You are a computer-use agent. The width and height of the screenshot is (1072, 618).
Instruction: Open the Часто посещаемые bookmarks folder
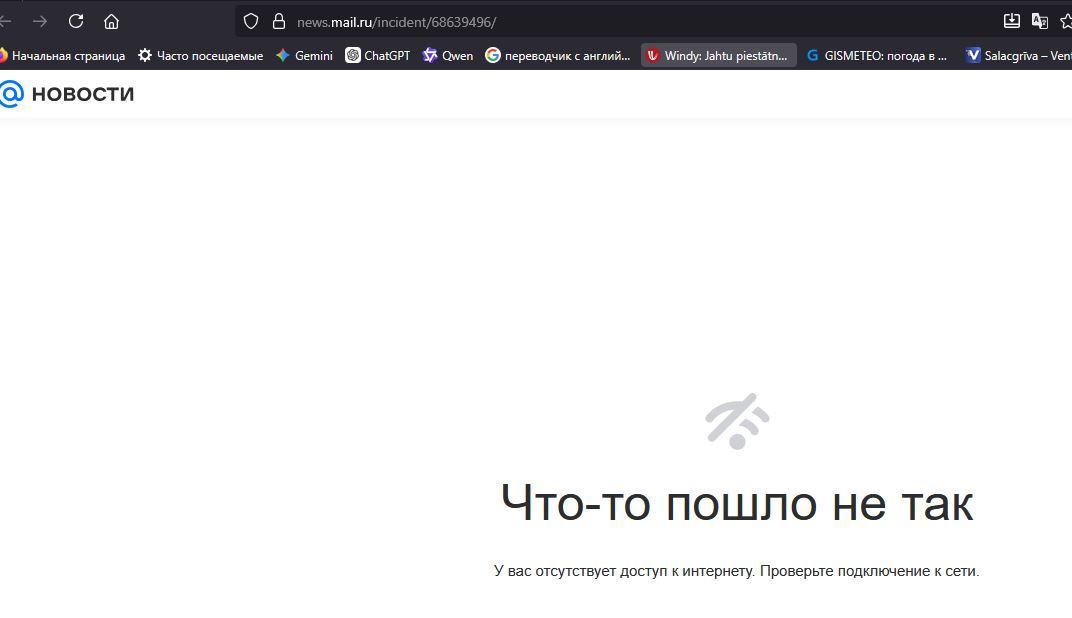[x=200, y=55]
